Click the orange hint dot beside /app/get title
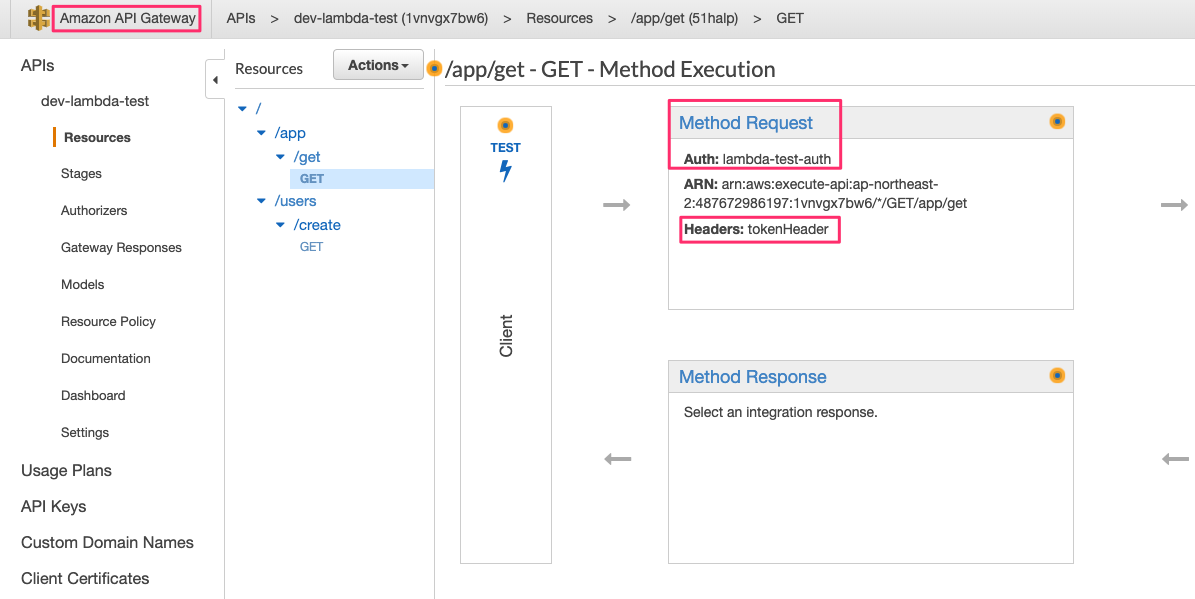This screenshot has height=599, width=1195. tap(434, 69)
